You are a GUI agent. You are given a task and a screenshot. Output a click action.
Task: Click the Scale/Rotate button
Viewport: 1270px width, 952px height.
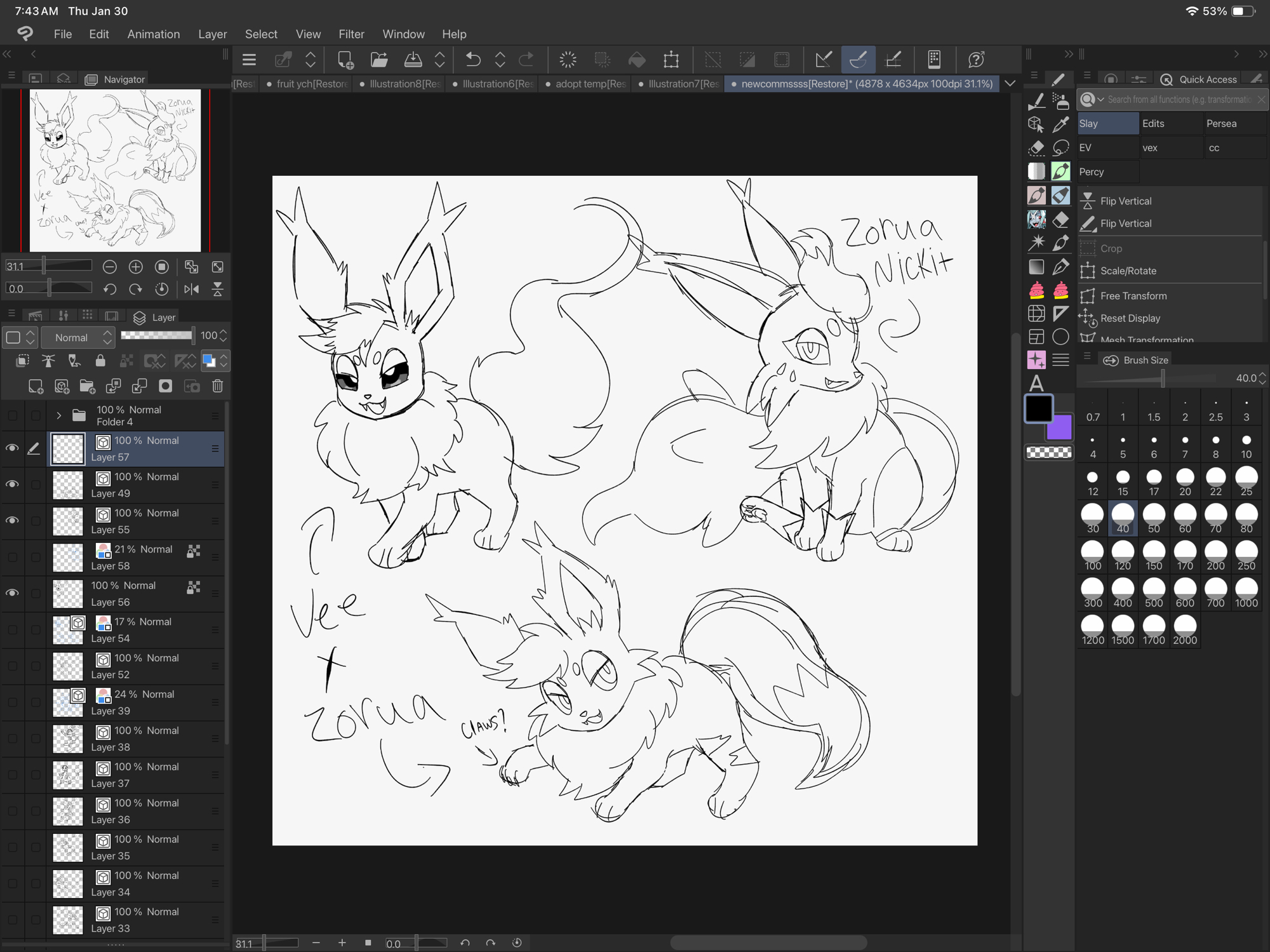(x=1128, y=271)
